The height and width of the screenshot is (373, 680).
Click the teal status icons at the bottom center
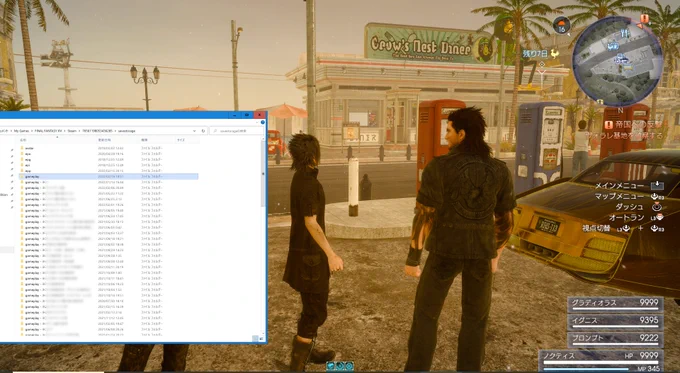tap(340, 366)
